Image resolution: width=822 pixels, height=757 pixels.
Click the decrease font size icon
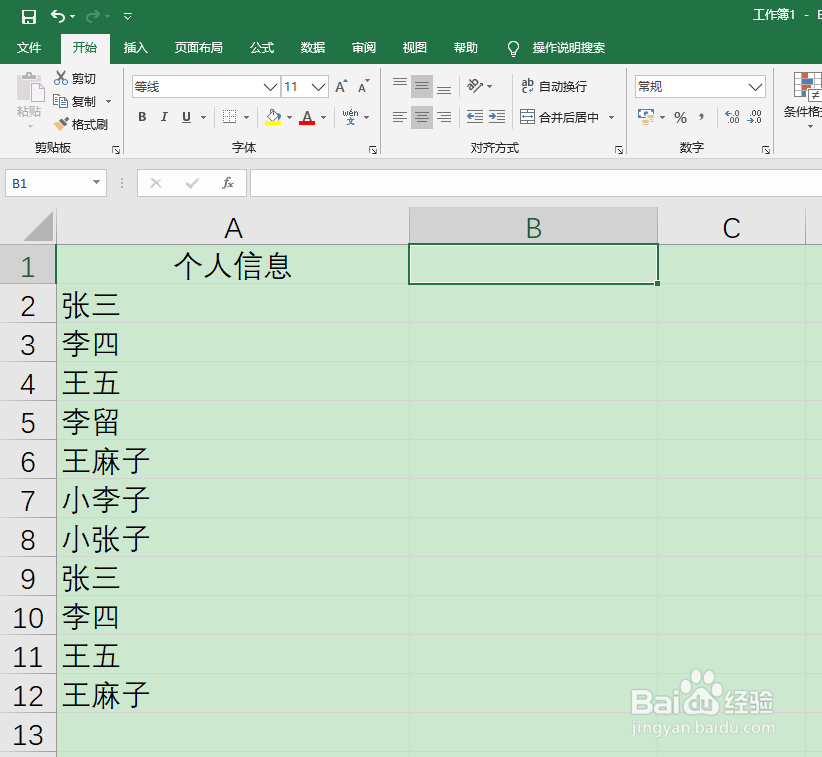pyautogui.click(x=364, y=86)
